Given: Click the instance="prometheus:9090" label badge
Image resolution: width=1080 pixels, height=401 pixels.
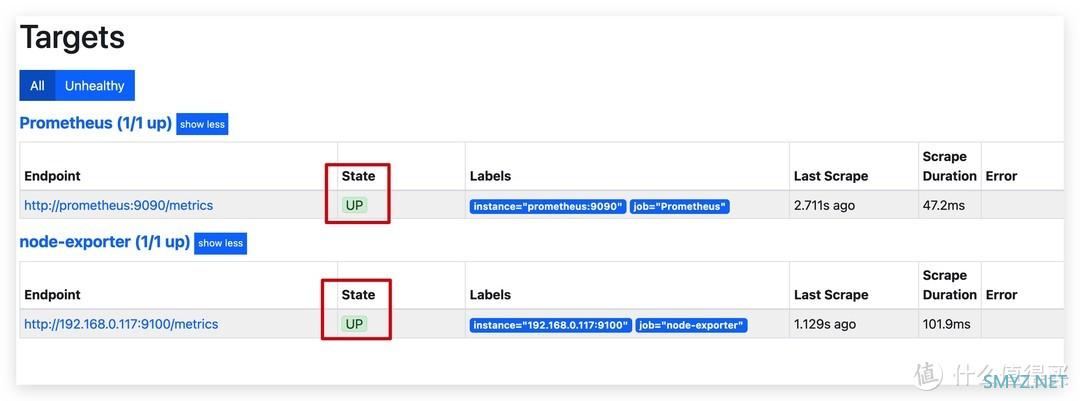Looking at the screenshot, I should [548, 207].
